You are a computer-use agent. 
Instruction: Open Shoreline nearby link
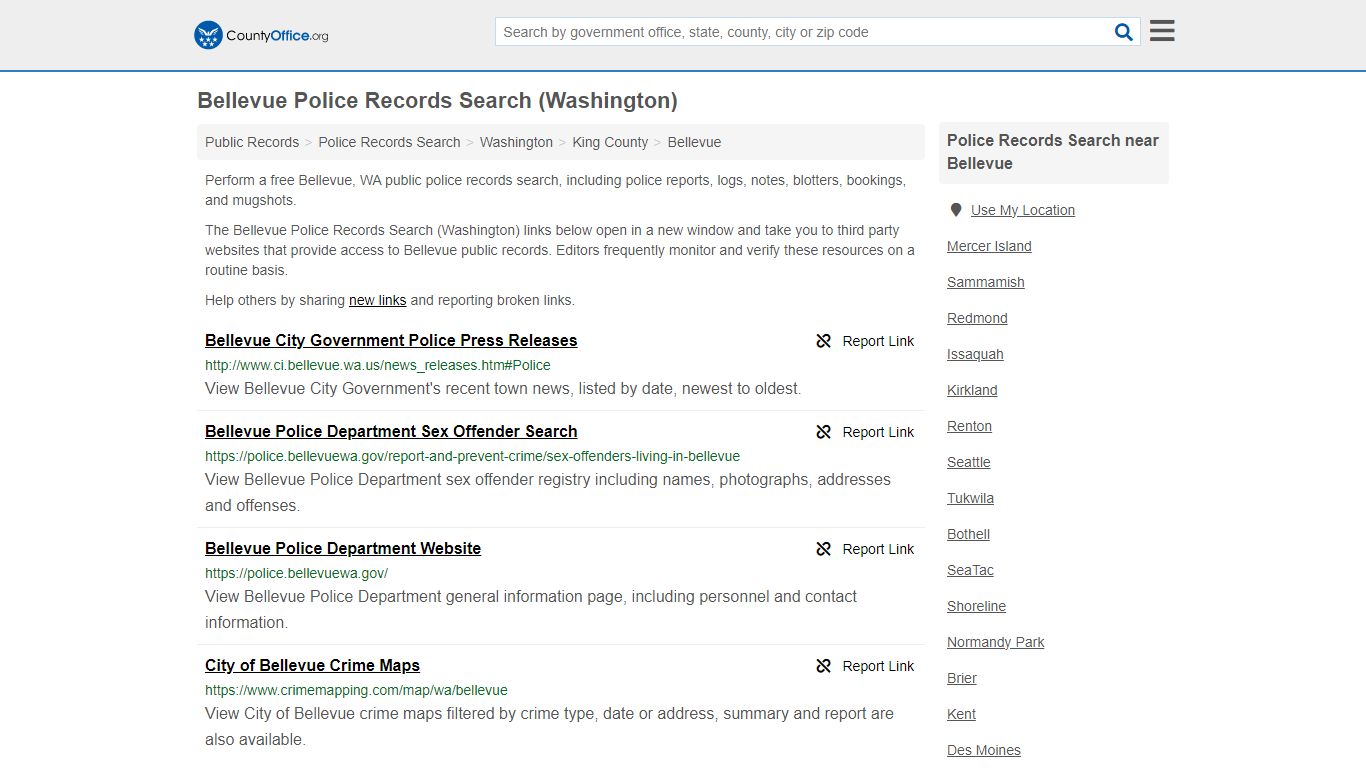click(976, 606)
